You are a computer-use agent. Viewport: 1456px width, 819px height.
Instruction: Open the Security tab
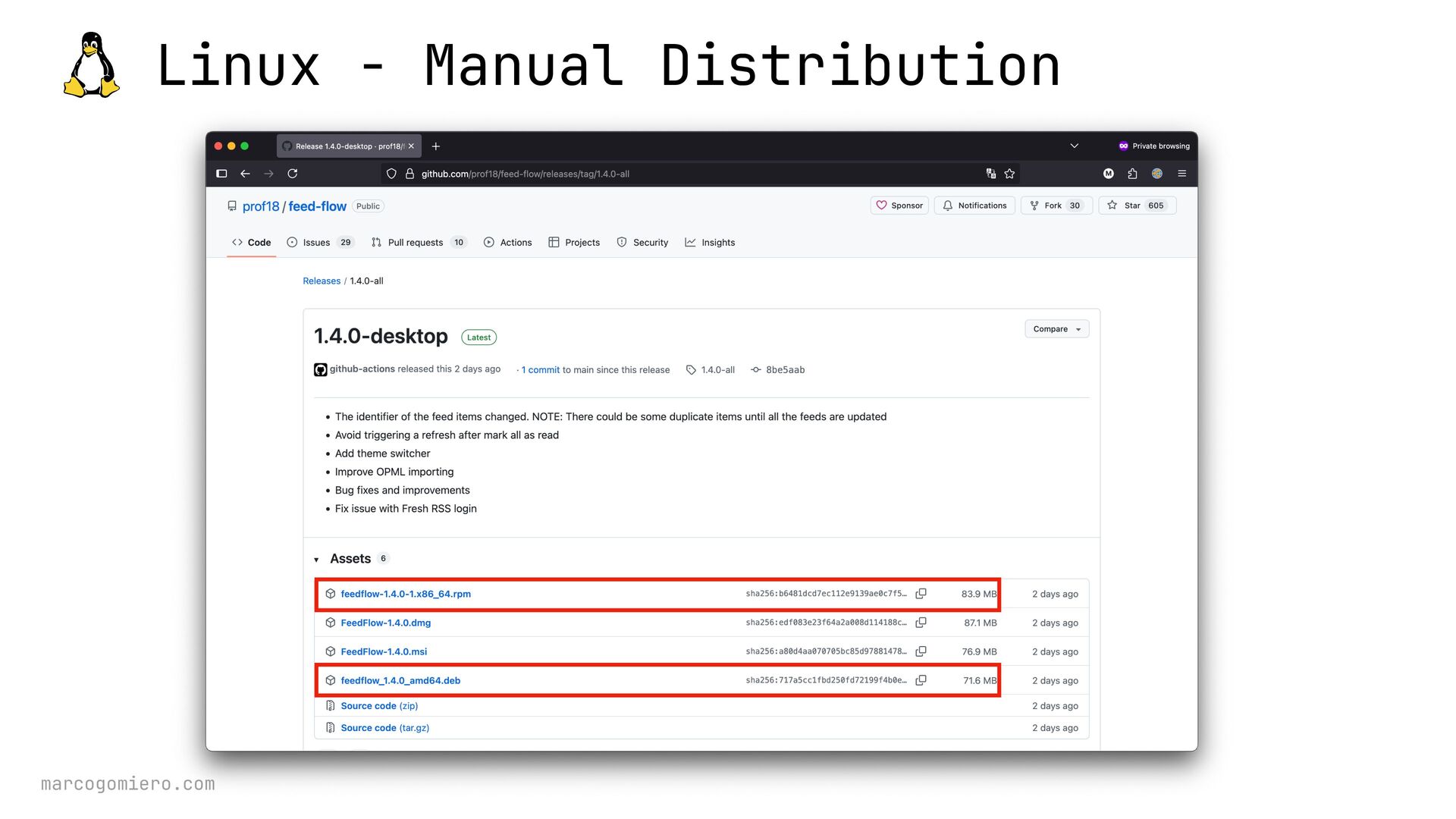click(x=642, y=243)
